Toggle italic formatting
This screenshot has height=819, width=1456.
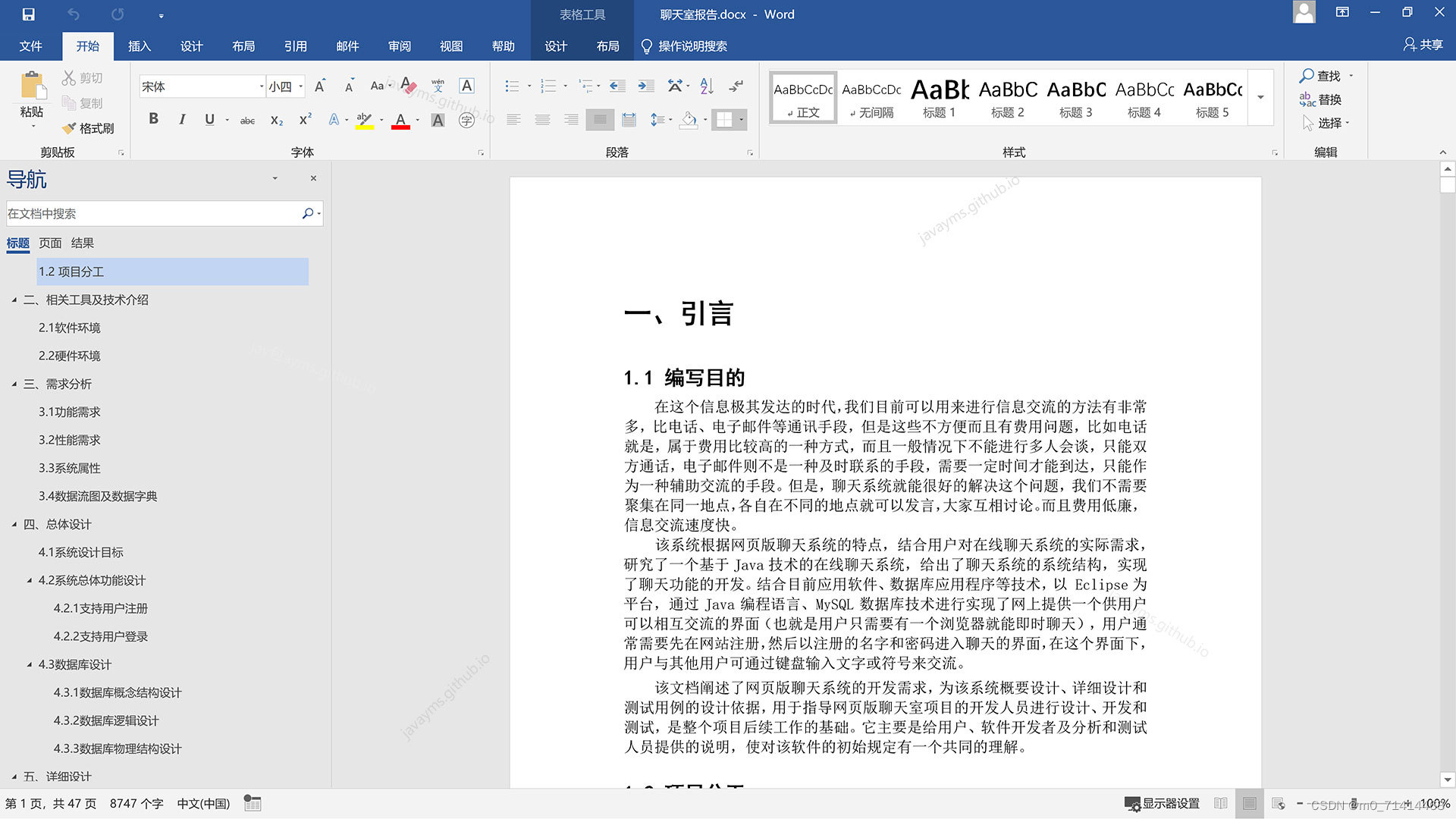click(182, 119)
